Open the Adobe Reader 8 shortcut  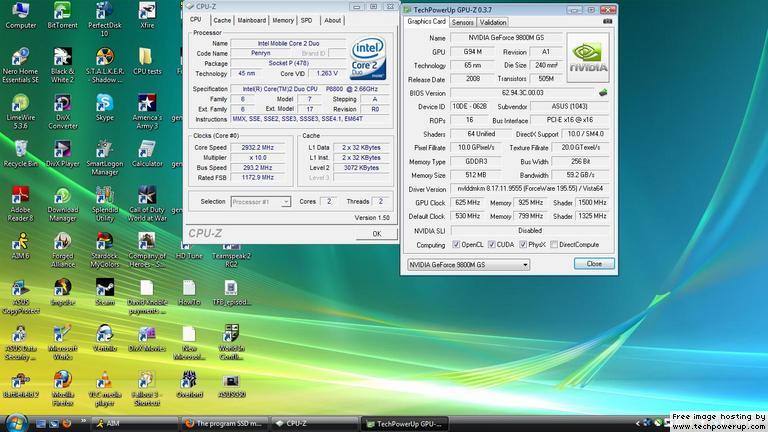(x=20, y=196)
